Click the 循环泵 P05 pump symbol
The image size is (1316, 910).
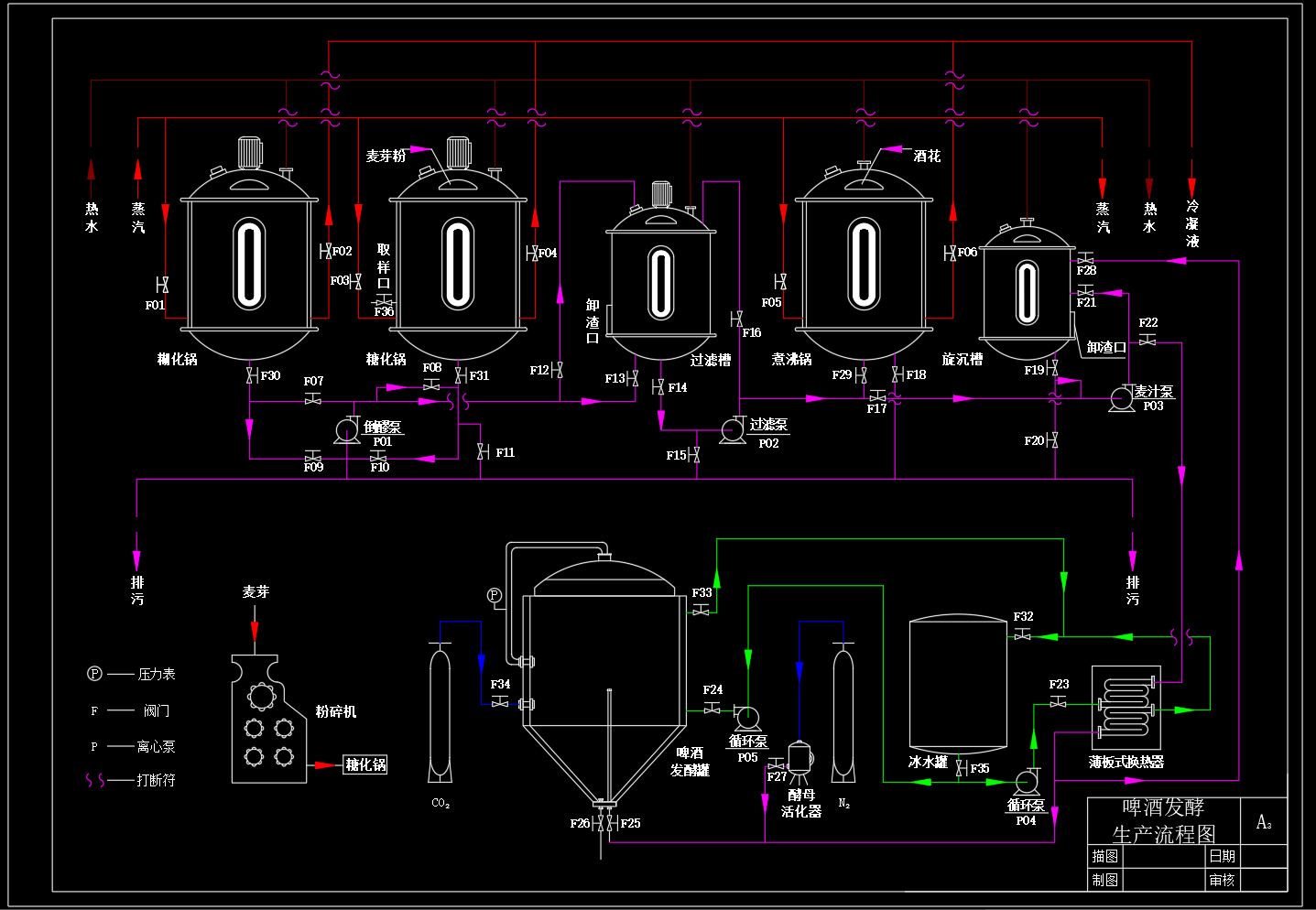[x=746, y=717]
